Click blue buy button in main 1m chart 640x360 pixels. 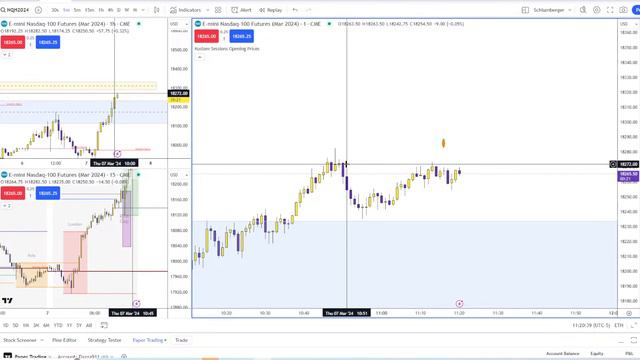[x=242, y=36]
